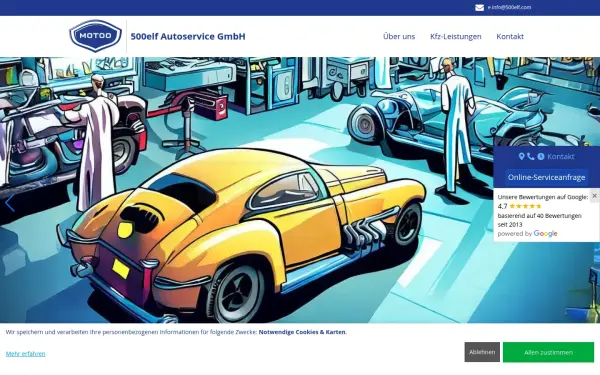Open the Kfz-Leistungen menu
This screenshot has height=375, width=600.
(455, 36)
